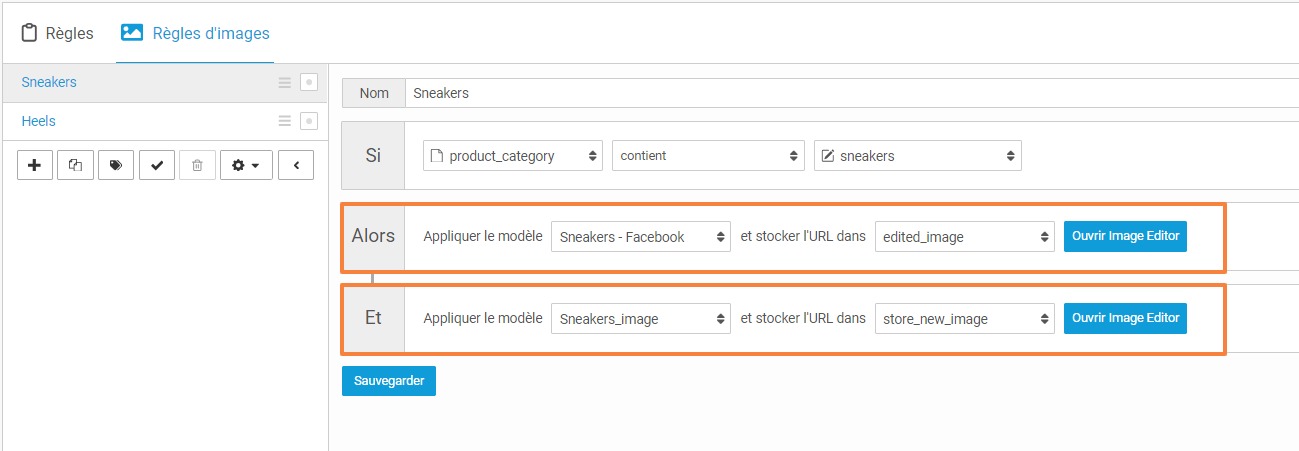Viewport: 1299px width, 451px height.
Task: Click the checkmark toolbar button
Action: [157, 165]
